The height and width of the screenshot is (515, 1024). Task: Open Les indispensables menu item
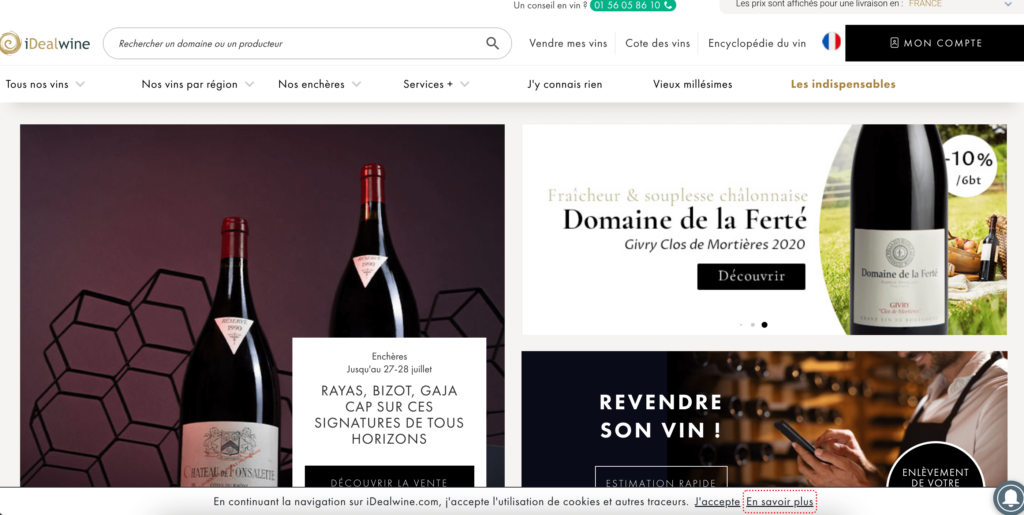click(843, 84)
